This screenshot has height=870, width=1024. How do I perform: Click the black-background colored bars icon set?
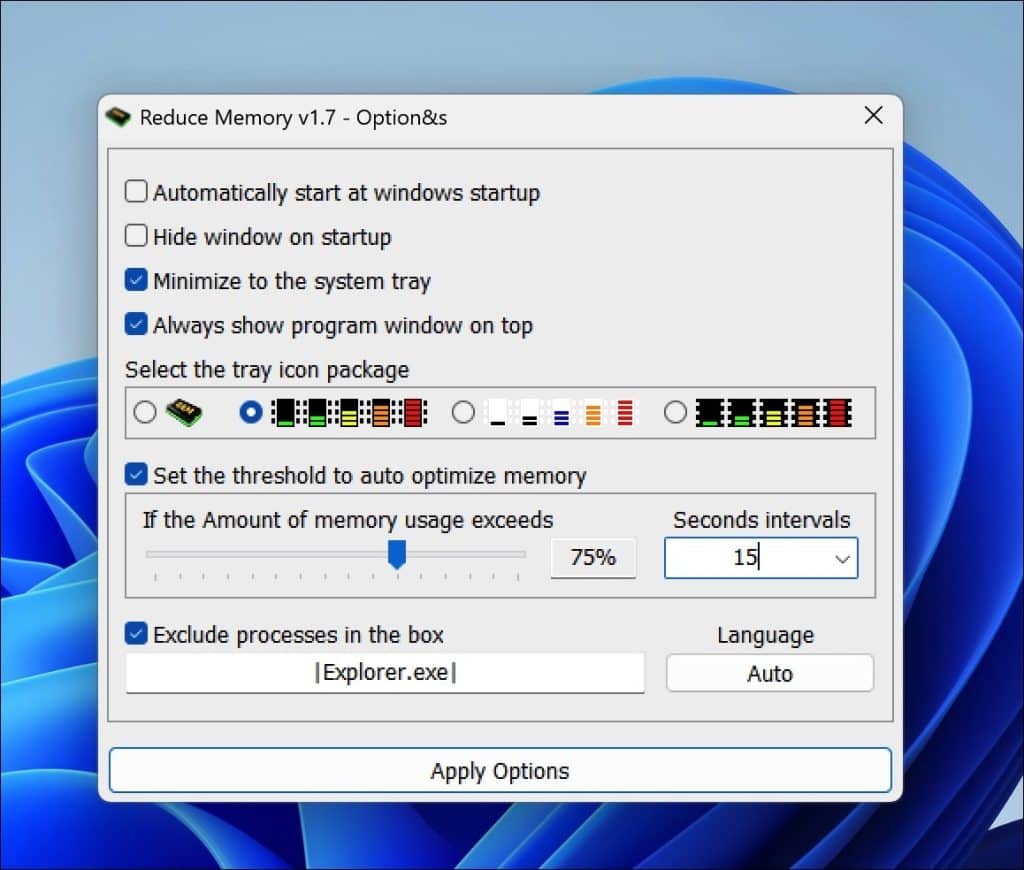(x=773, y=413)
